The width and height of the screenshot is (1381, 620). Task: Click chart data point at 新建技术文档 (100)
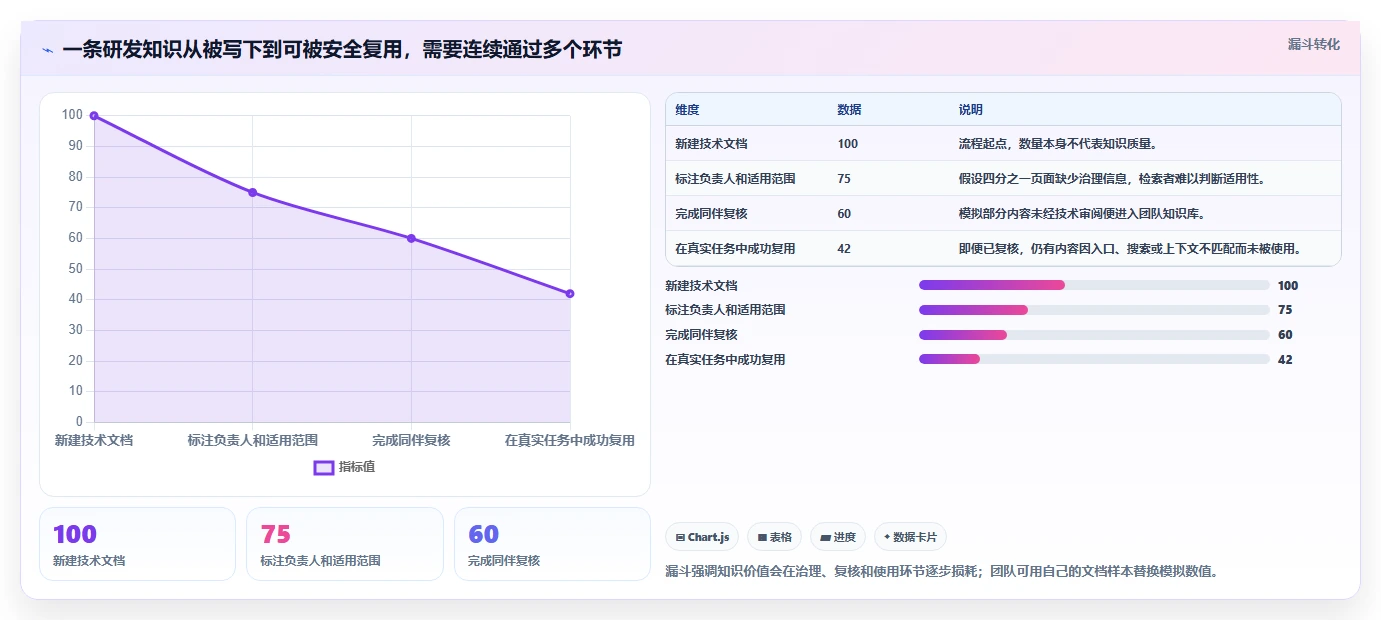(x=94, y=116)
